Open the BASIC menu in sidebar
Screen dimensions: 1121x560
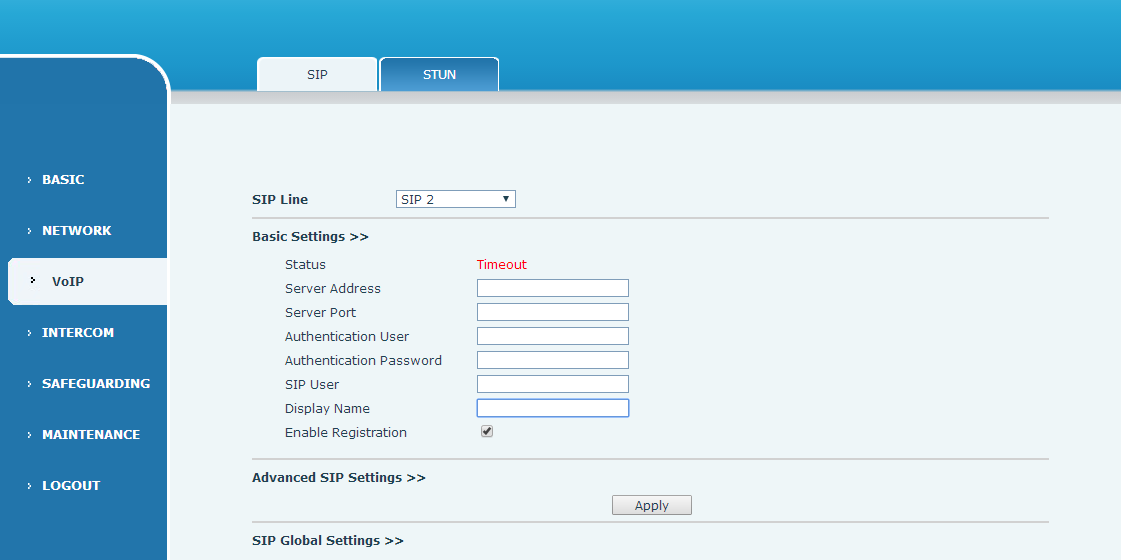(63, 180)
